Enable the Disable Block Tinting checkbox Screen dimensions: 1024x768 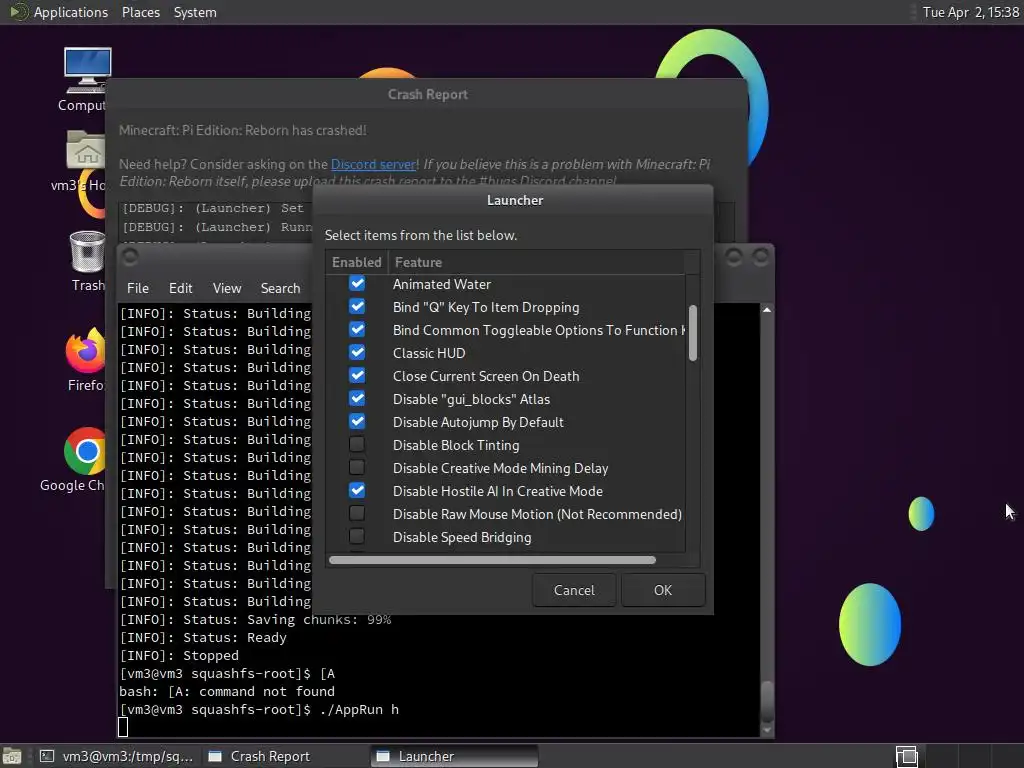coord(357,445)
